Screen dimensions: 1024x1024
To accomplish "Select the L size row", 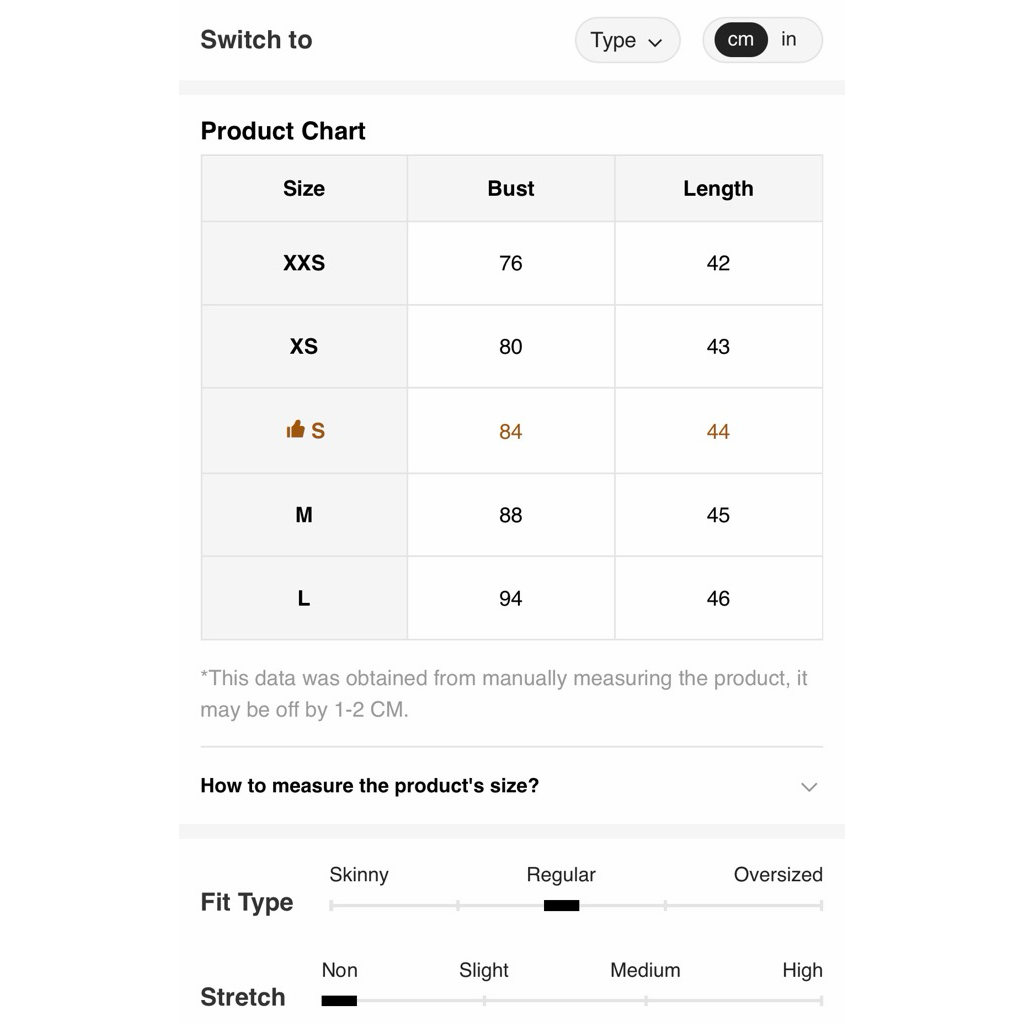I will [511, 598].
